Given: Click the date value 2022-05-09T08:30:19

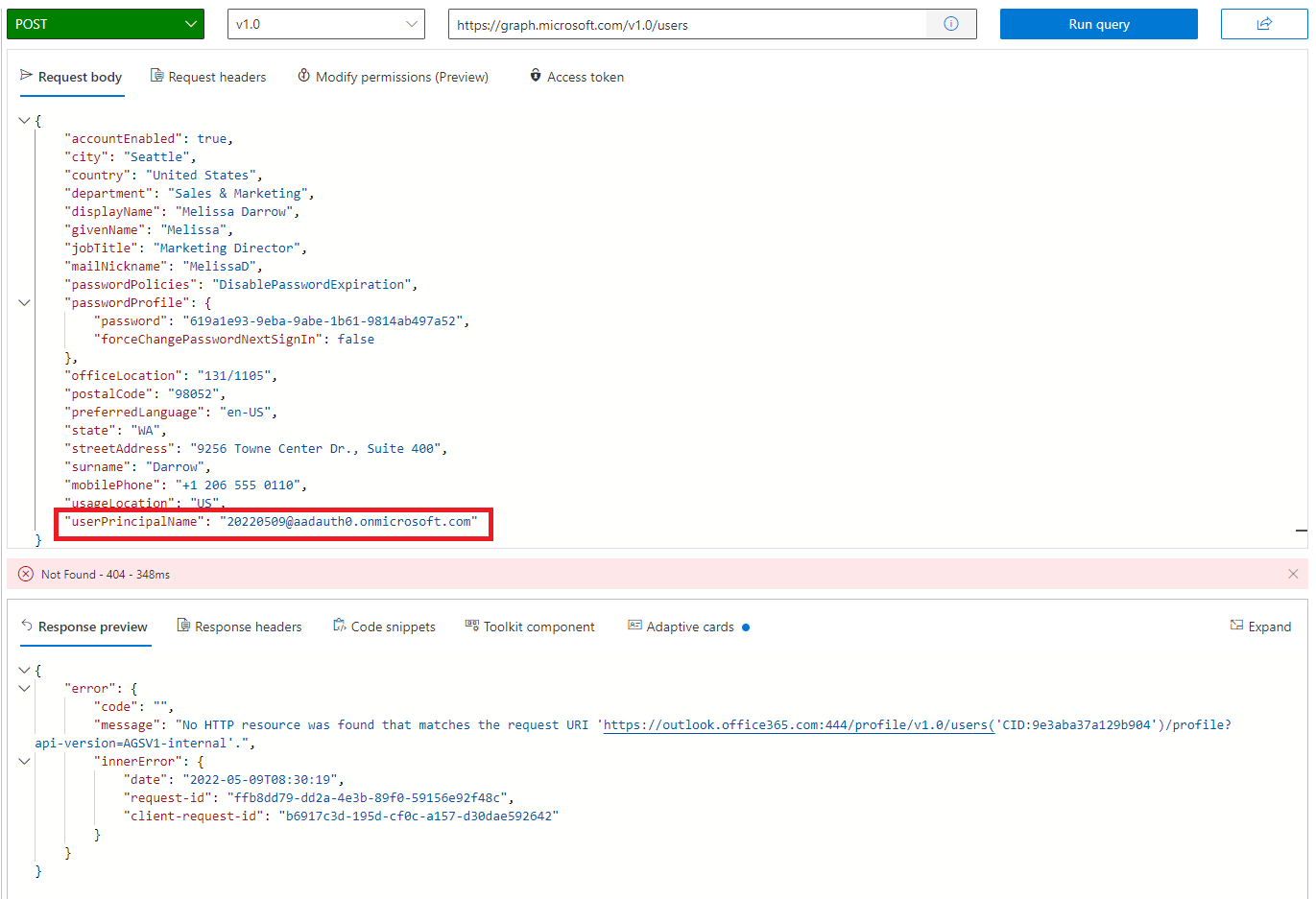Looking at the screenshot, I should (260, 779).
